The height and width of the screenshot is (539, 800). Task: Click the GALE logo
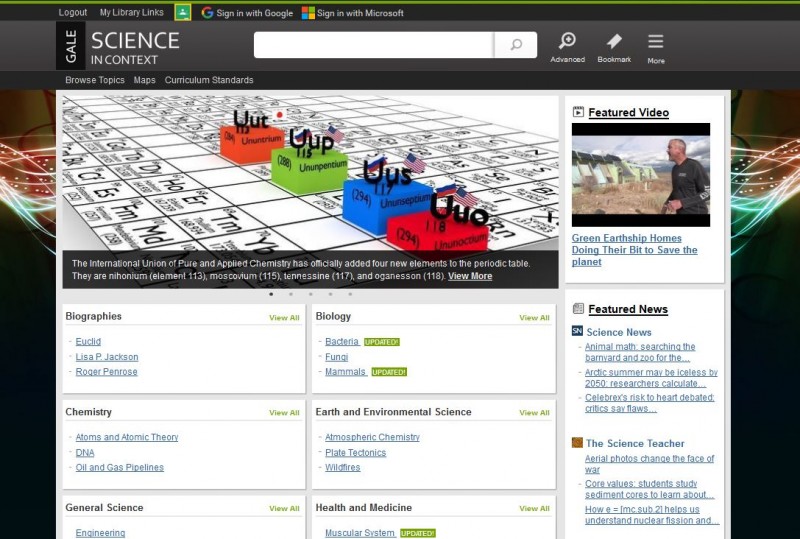[71, 46]
